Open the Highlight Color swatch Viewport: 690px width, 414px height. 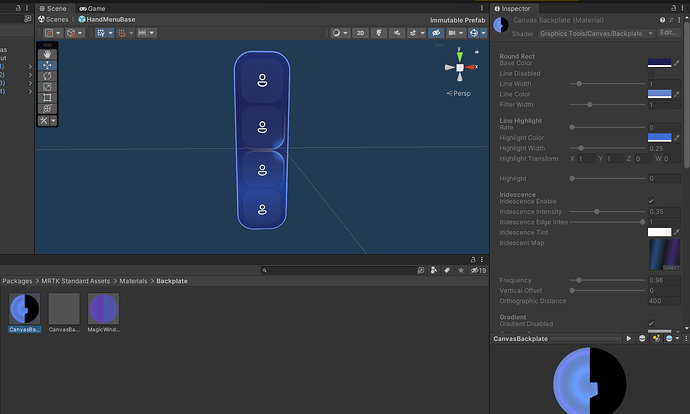659,137
